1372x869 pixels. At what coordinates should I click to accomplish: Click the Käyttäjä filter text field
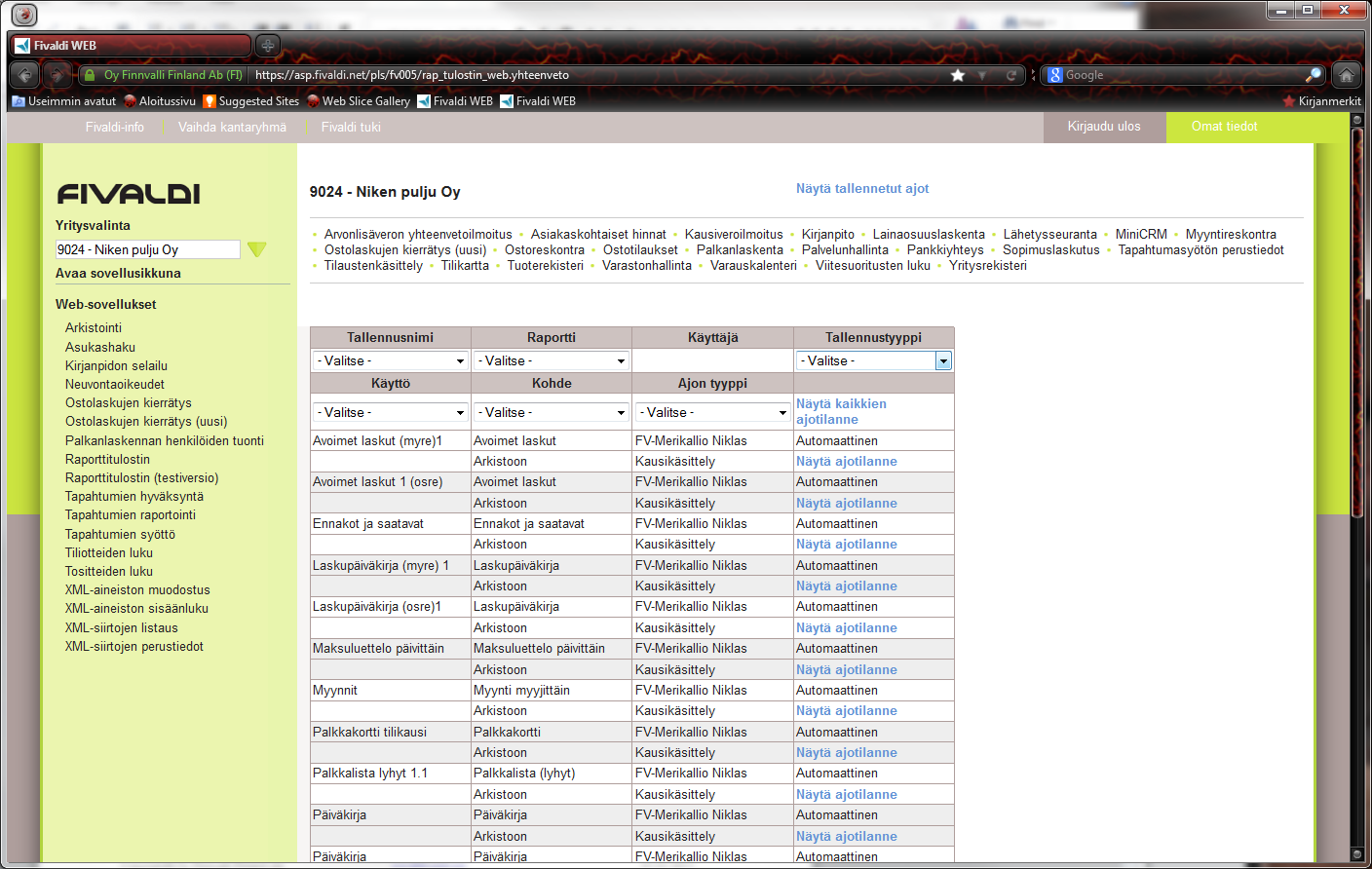coord(712,360)
